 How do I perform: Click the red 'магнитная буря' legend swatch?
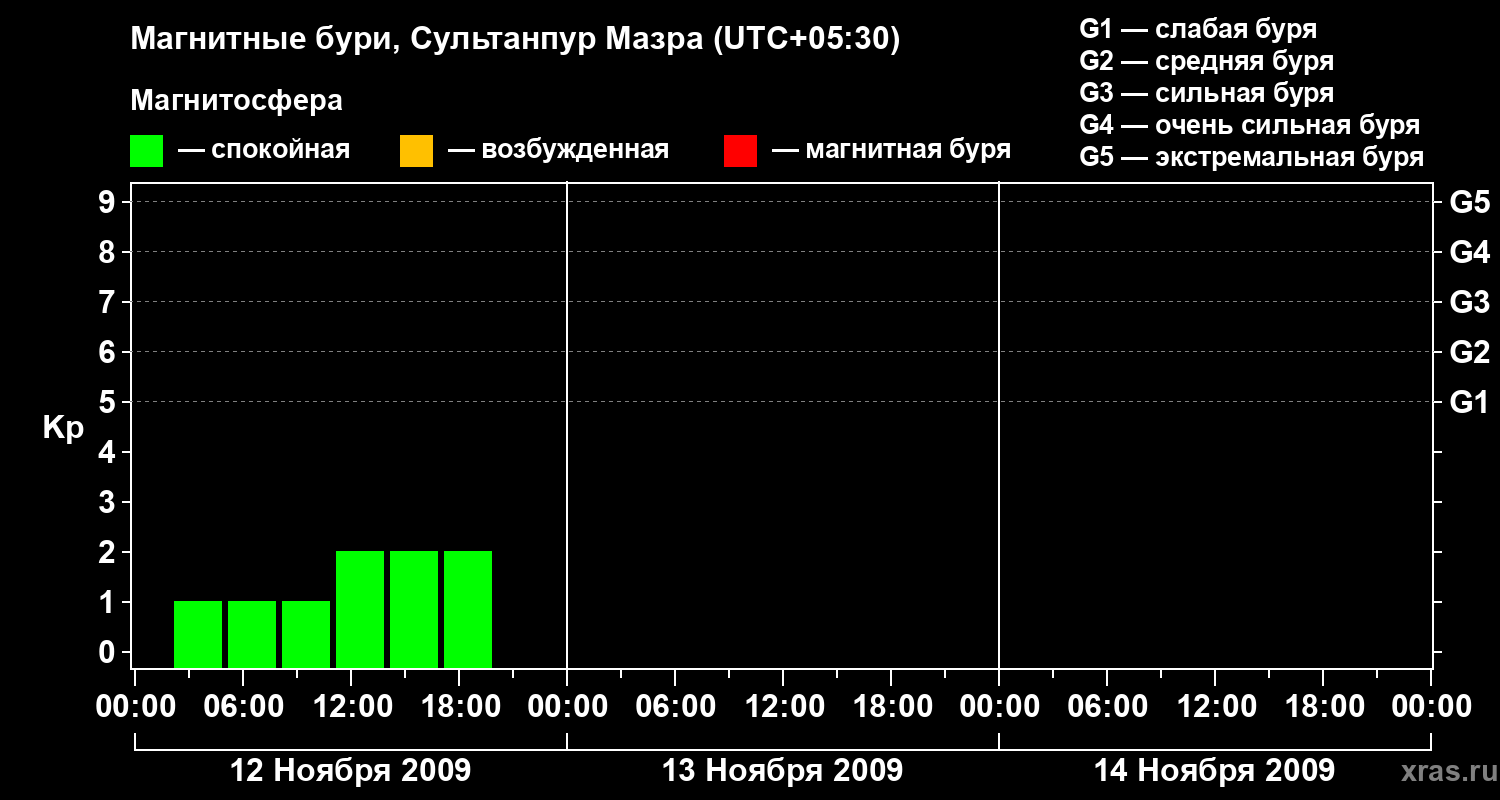(x=740, y=151)
